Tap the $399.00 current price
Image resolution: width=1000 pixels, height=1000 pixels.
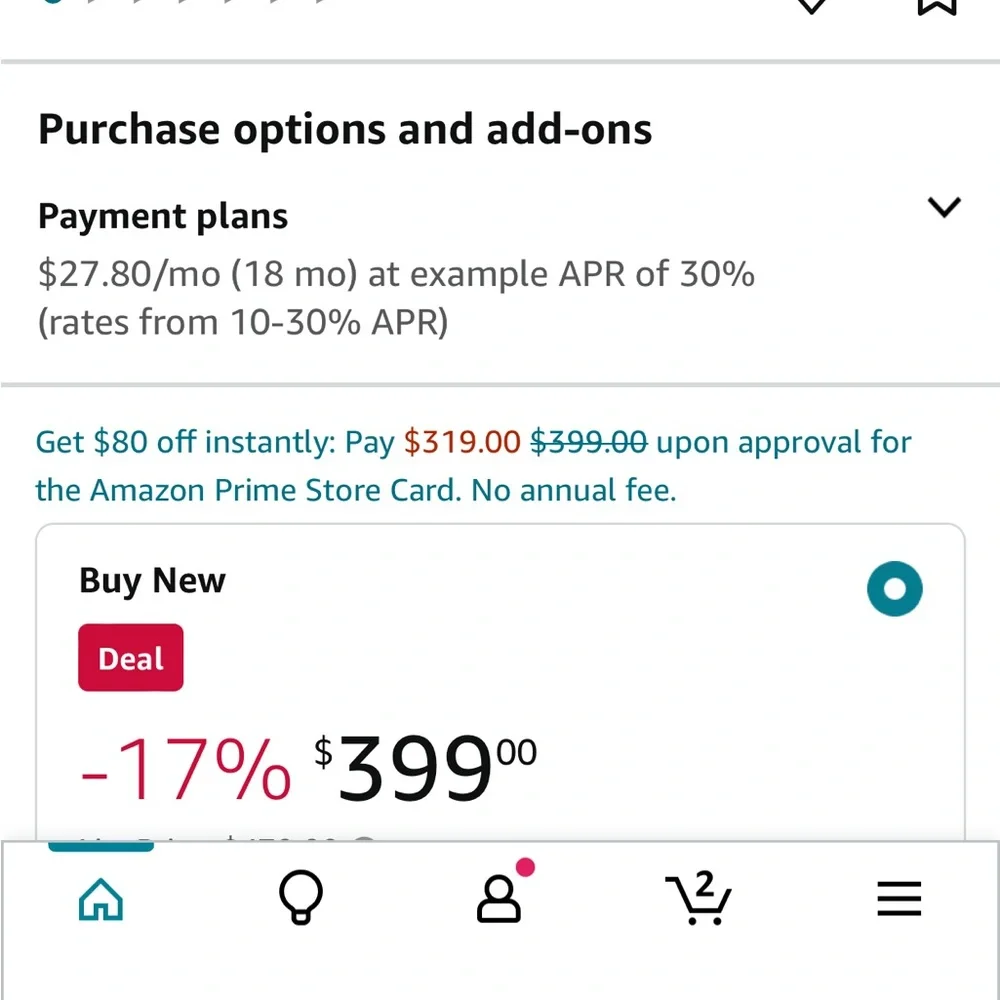425,767
